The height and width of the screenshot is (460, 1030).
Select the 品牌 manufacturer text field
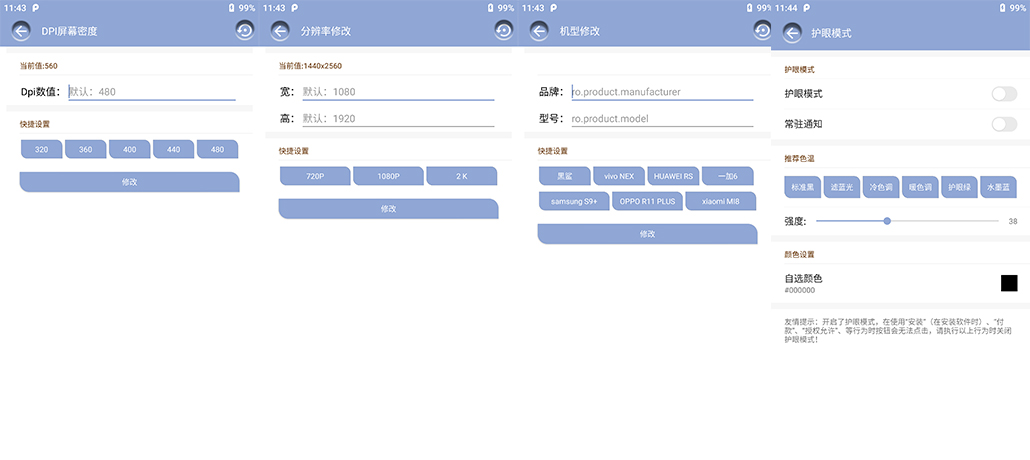(x=661, y=92)
